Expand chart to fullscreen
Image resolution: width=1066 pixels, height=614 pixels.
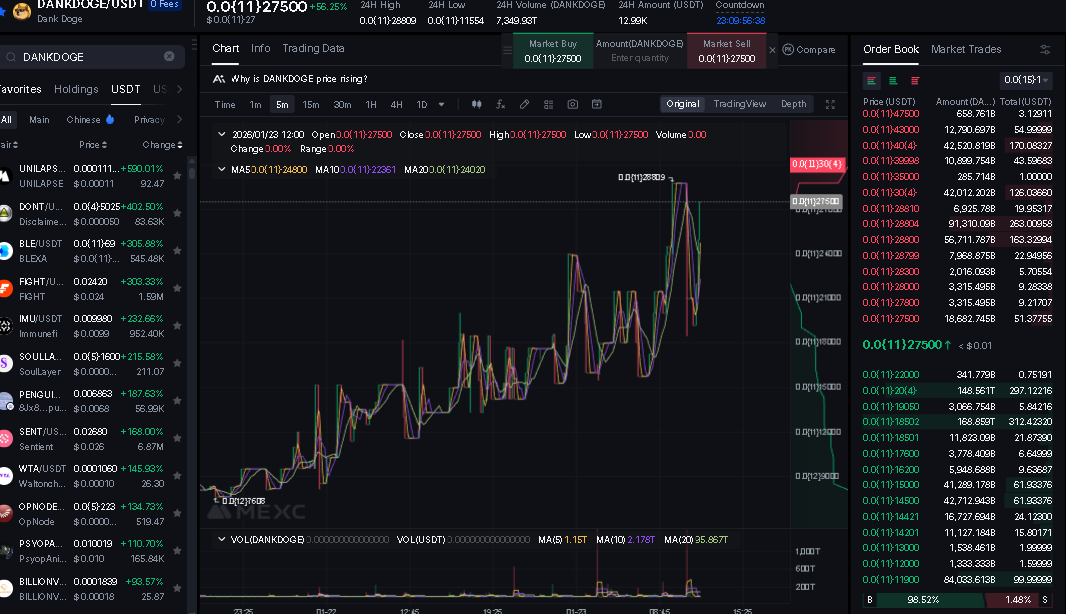(x=830, y=104)
